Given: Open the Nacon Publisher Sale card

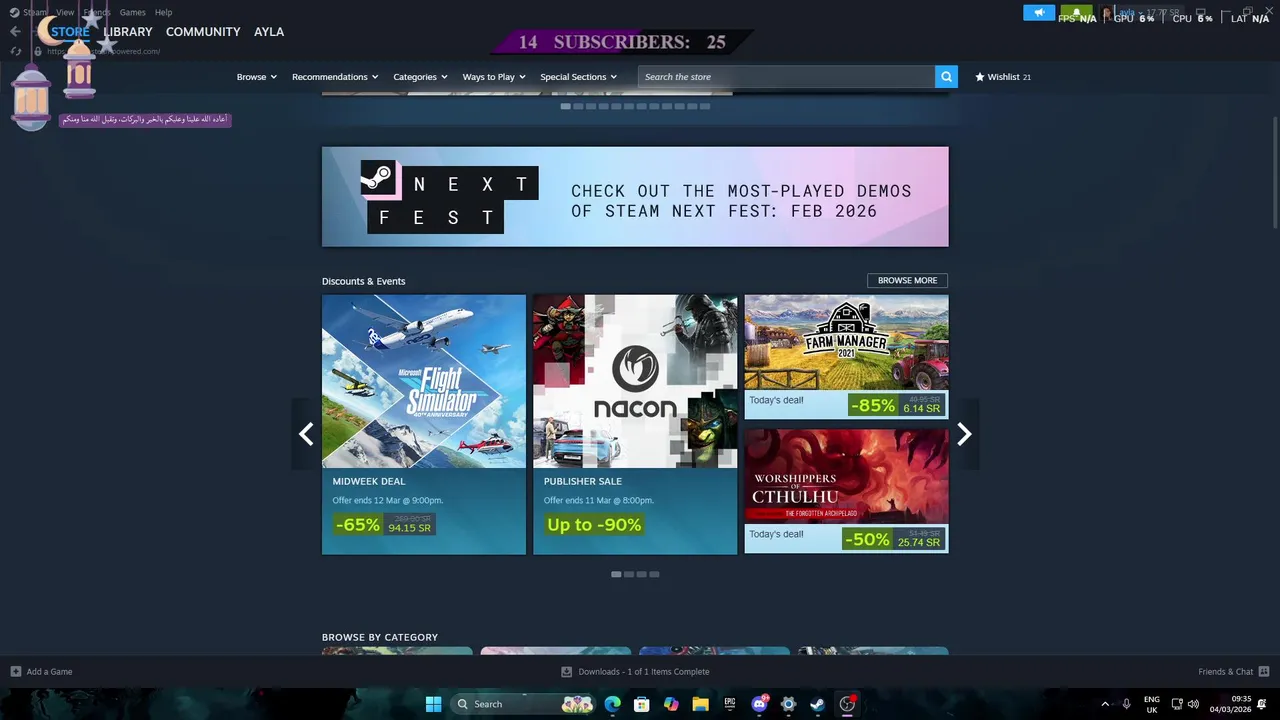Looking at the screenshot, I should (x=635, y=424).
